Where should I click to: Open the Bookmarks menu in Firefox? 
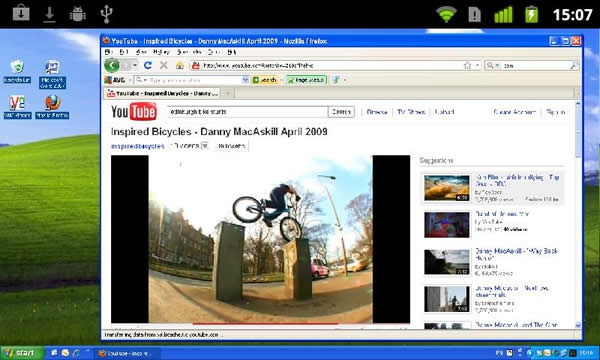(x=189, y=52)
